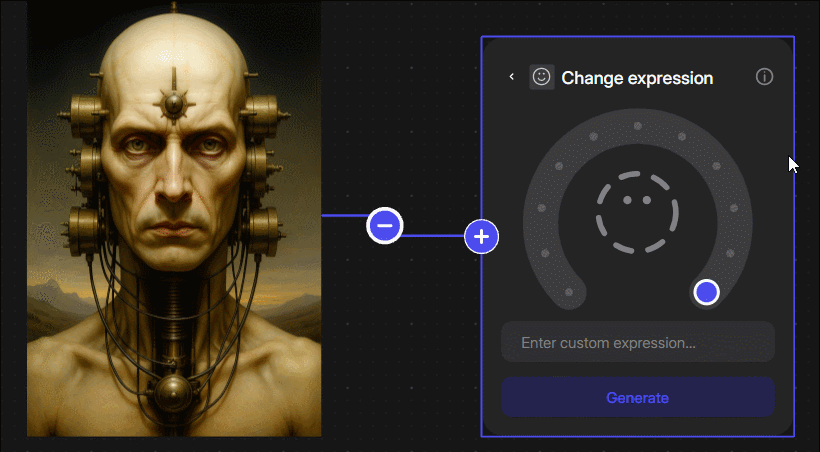
Task: Go back using the left chevron arrow
Action: 511,77
